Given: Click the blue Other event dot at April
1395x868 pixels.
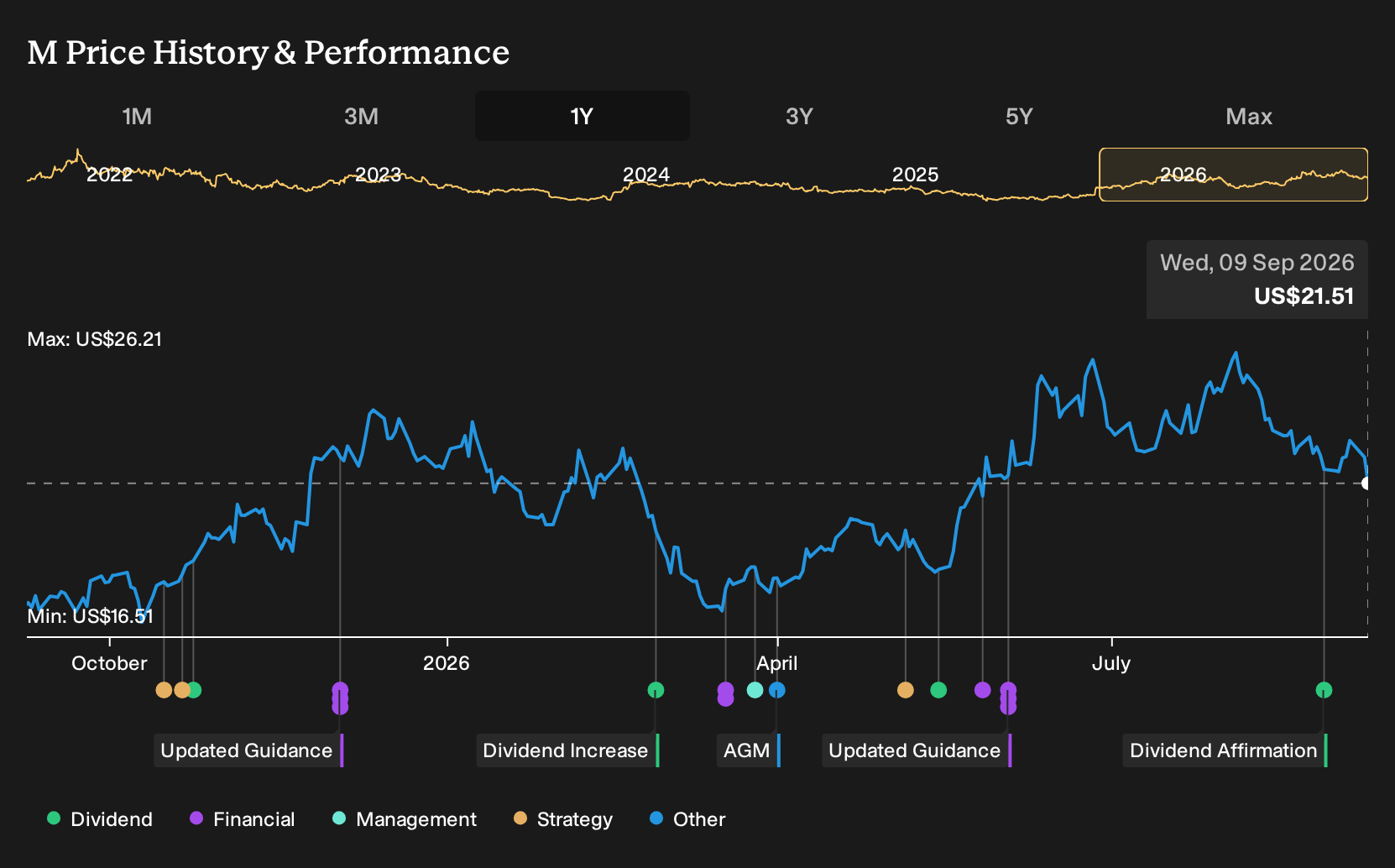Looking at the screenshot, I should click(777, 690).
